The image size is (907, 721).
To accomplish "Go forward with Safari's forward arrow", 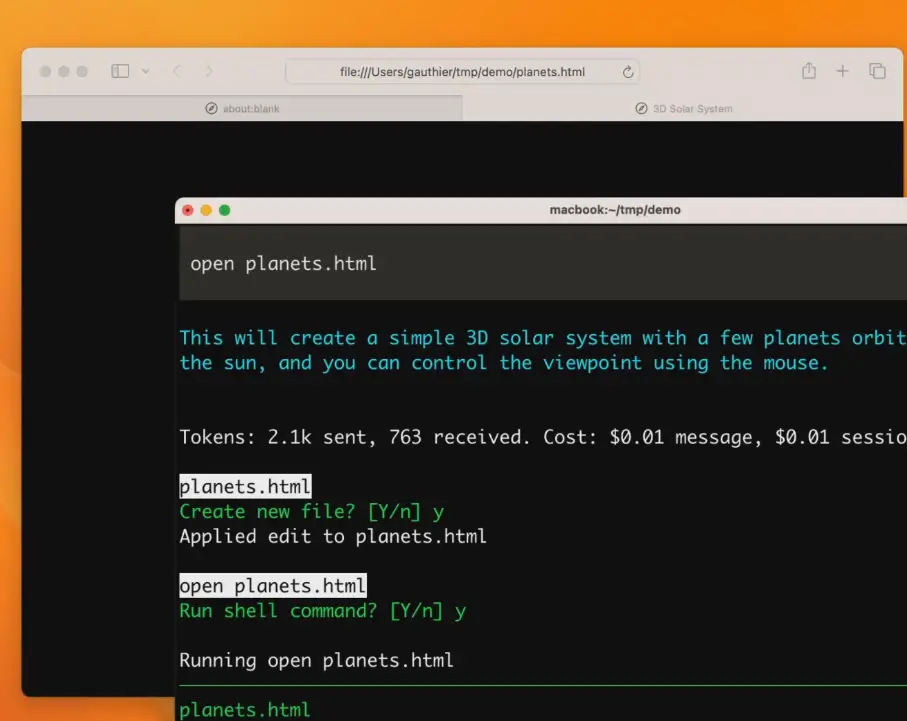I will [x=209, y=71].
